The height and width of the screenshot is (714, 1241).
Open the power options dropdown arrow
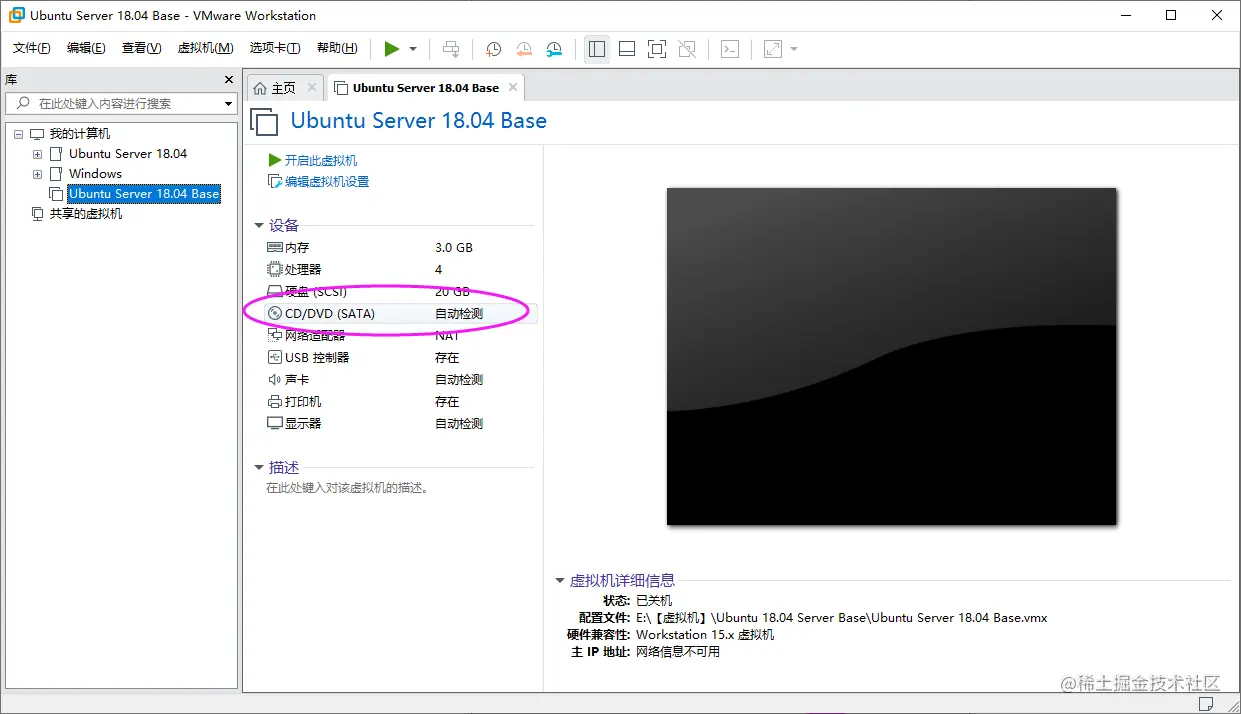412,48
